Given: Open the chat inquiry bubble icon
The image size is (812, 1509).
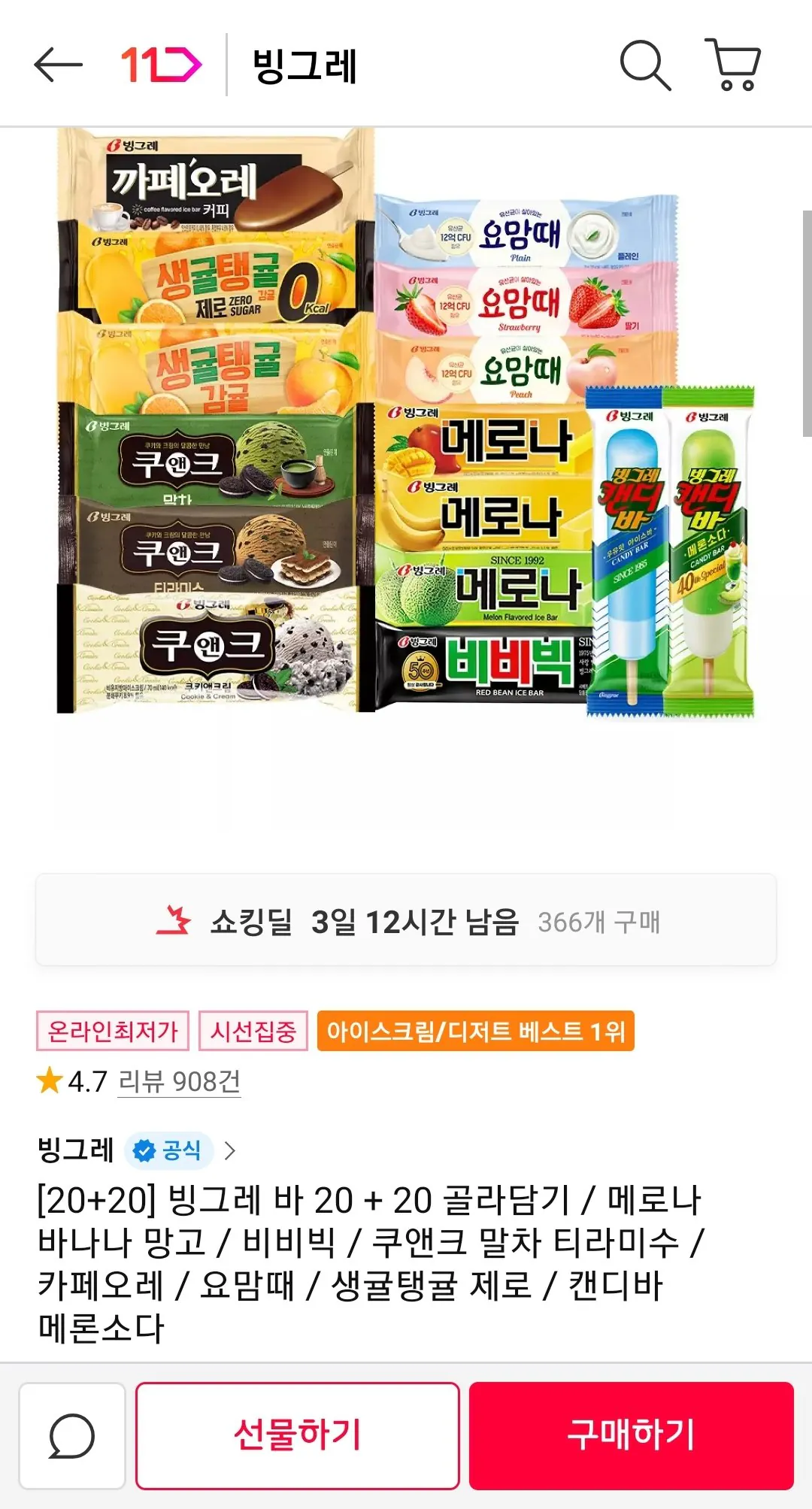Looking at the screenshot, I should 72,1435.
